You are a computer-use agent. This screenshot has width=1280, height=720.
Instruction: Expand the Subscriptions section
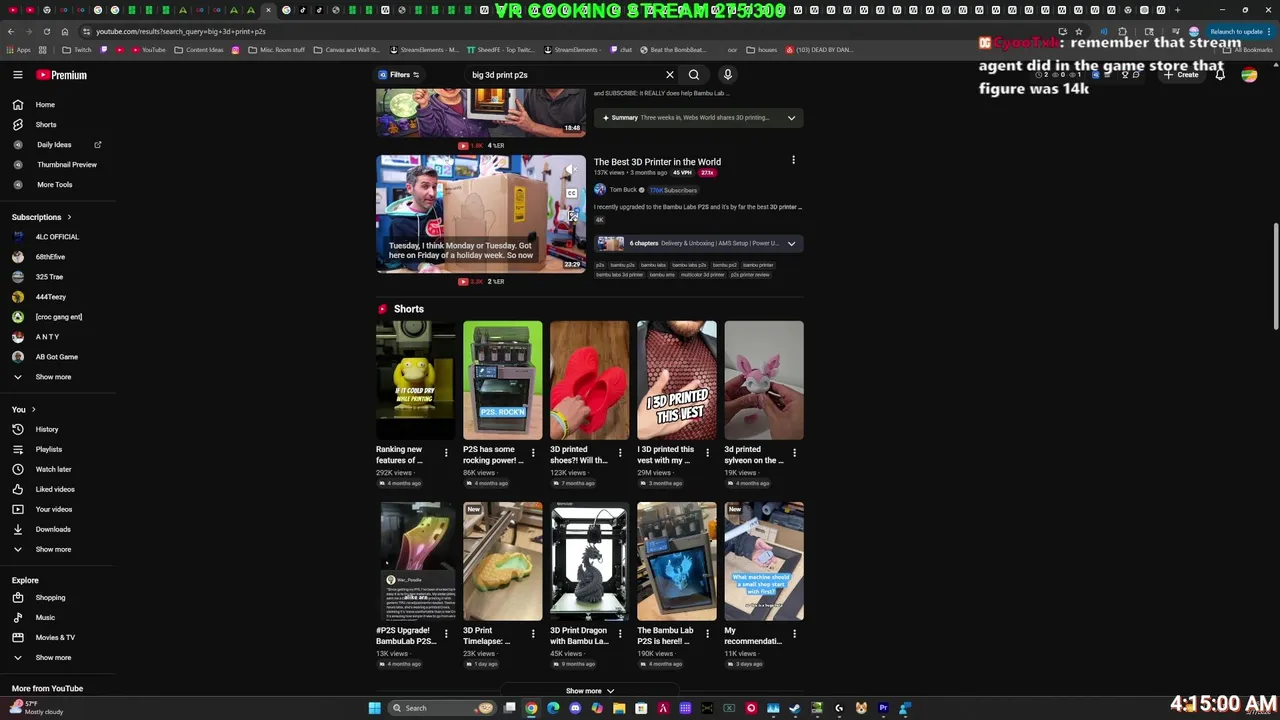coord(41,217)
